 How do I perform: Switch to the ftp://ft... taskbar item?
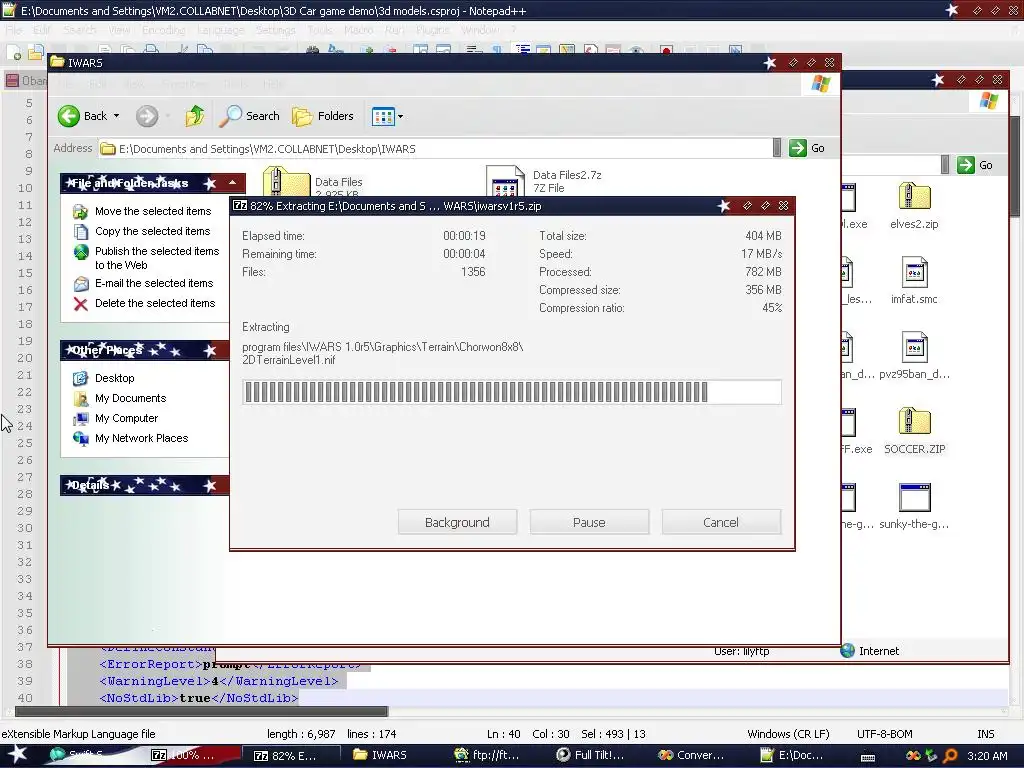[487, 755]
